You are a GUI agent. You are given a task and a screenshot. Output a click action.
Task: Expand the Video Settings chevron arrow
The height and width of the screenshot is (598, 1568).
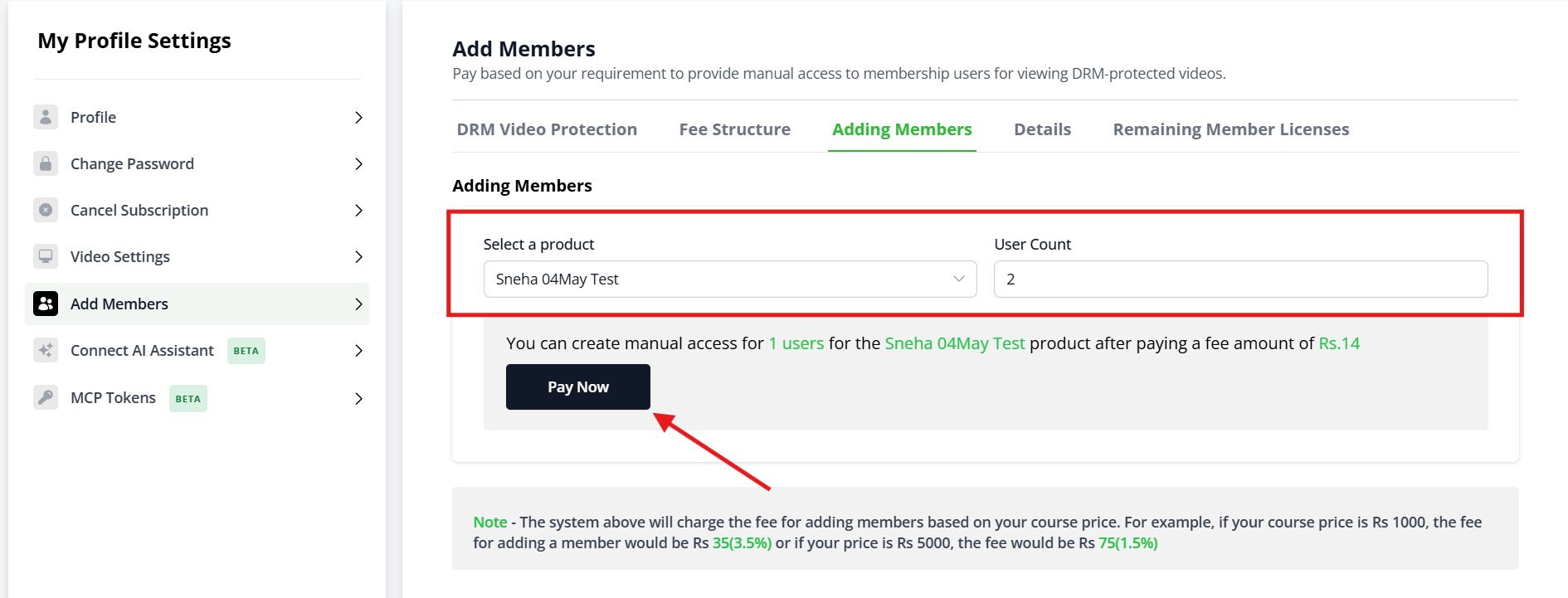pos(358,257)
